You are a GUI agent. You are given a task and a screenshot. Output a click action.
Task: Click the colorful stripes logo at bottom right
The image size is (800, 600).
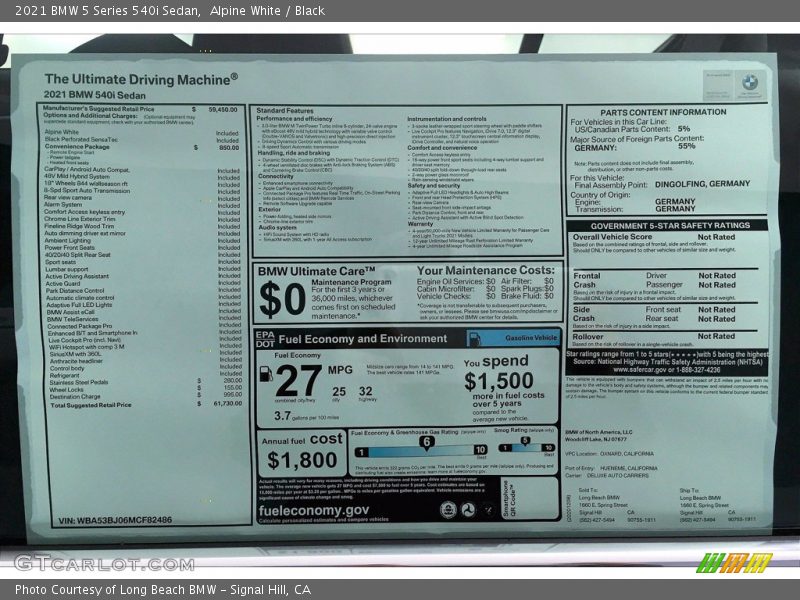[734, 563]
